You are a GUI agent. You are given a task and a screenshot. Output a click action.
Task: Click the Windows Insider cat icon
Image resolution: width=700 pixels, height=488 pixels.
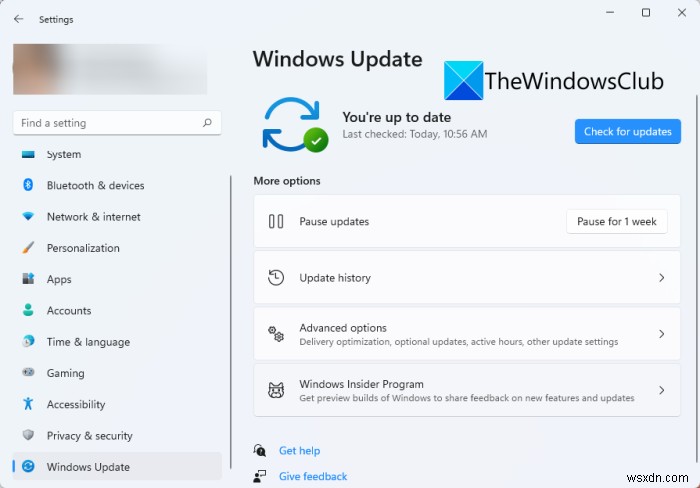coord(276,390)
